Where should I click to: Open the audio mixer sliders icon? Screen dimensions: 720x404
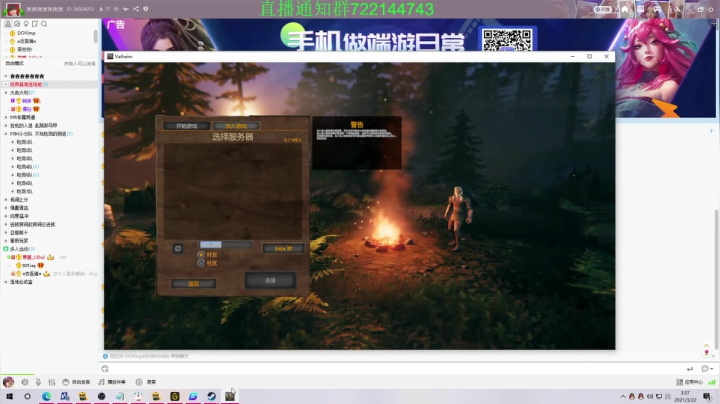(51, 382)
